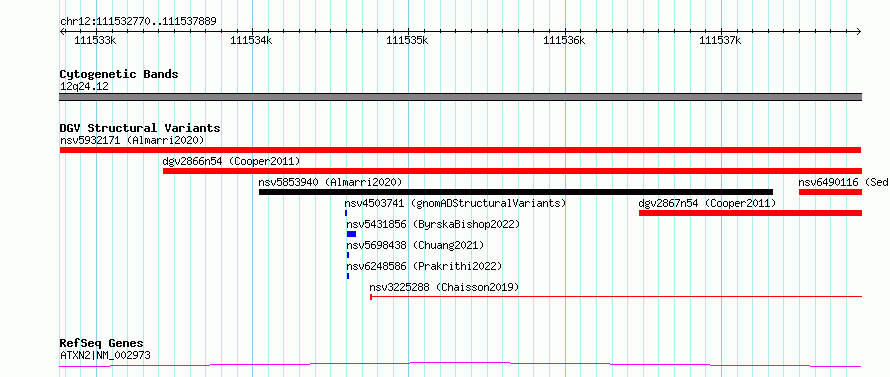Select the blue nsv5698438 Chuang2021 marker
The height and width of the screenshot is (377, 890).
point(348,255)
